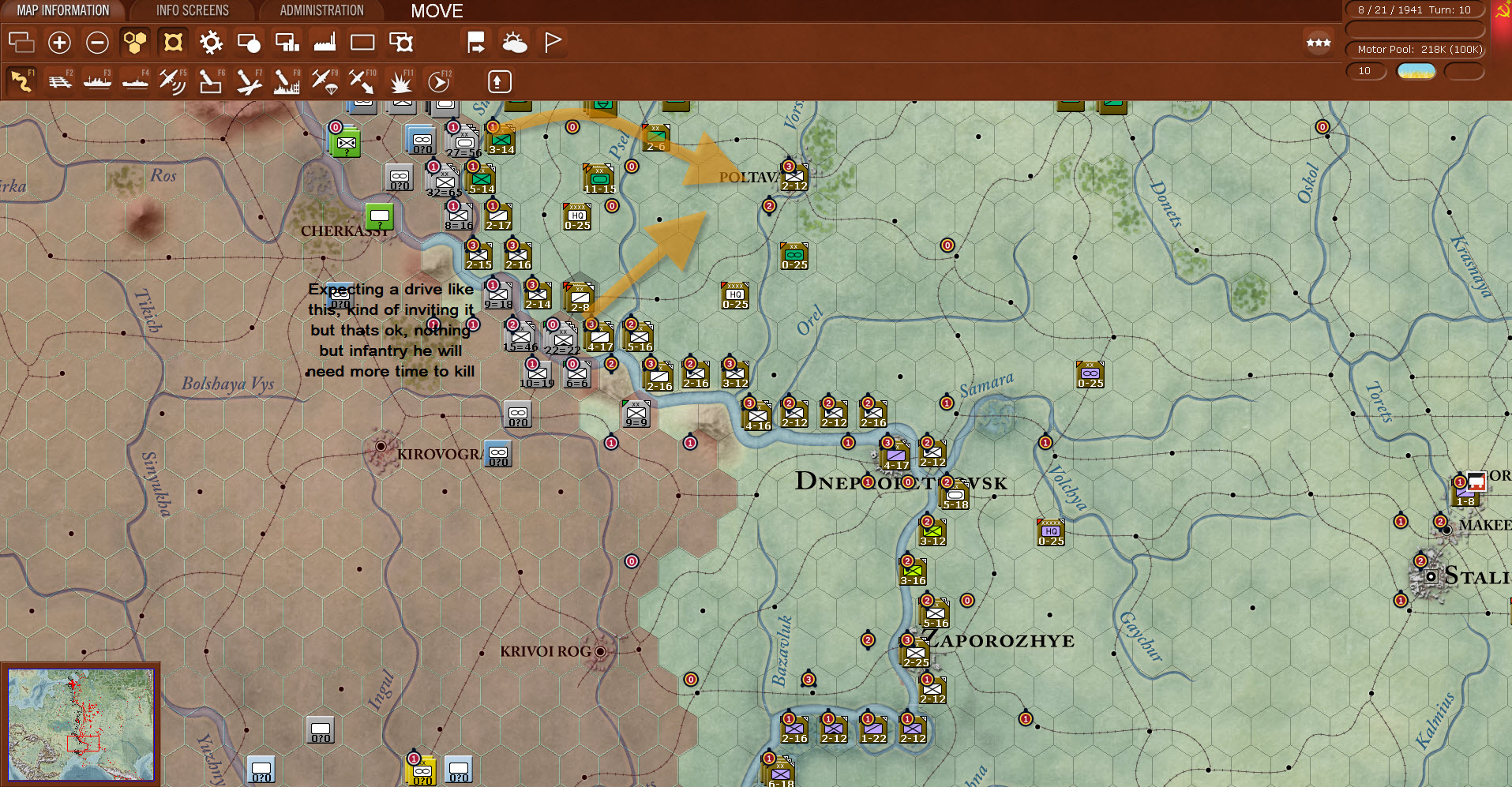Toggle the factory overlay icon
The height and width of the screenshot is (787, 1512).
coord(325,43)
